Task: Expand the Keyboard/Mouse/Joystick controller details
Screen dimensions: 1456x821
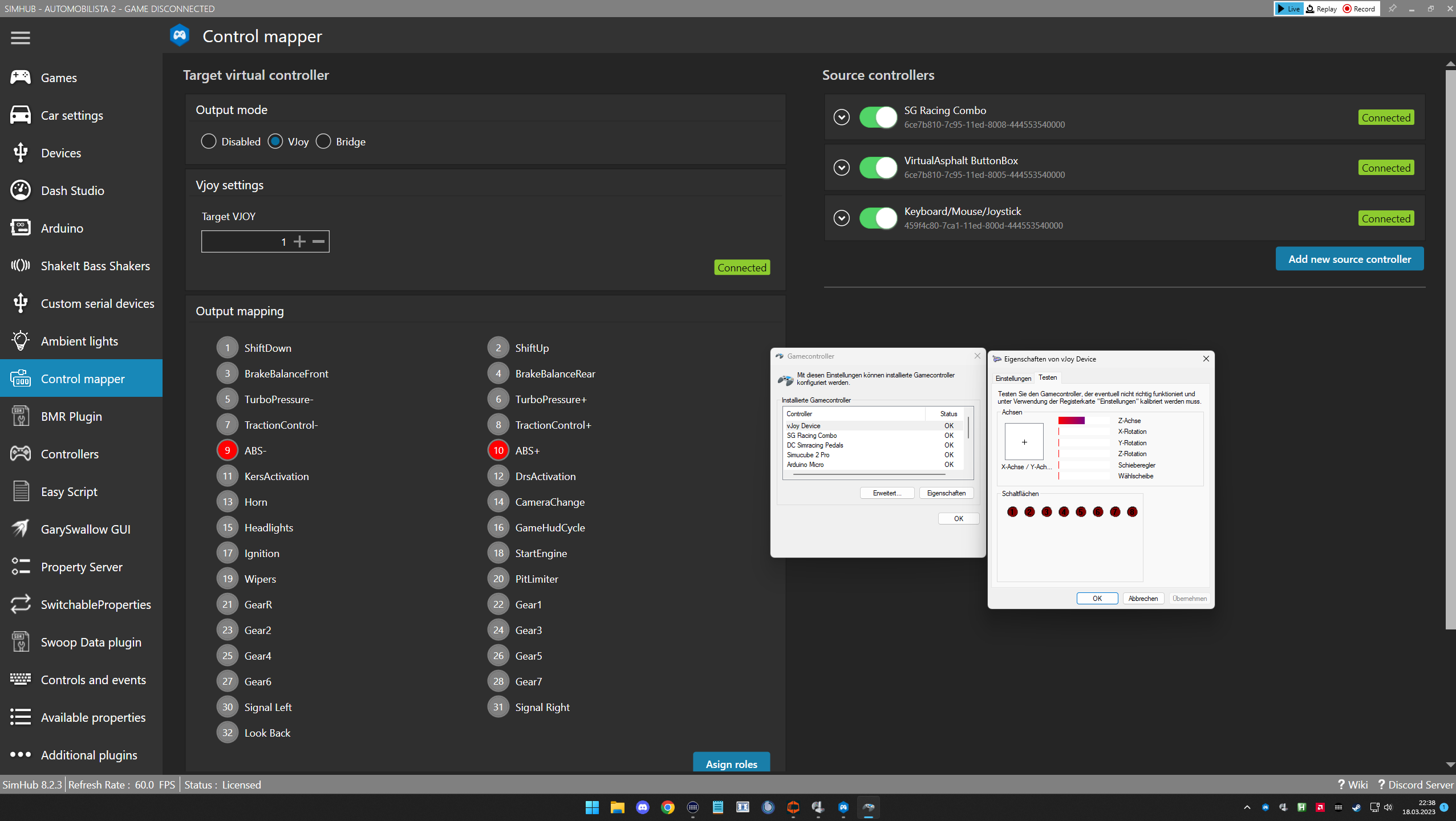Action: coord(841,218)
